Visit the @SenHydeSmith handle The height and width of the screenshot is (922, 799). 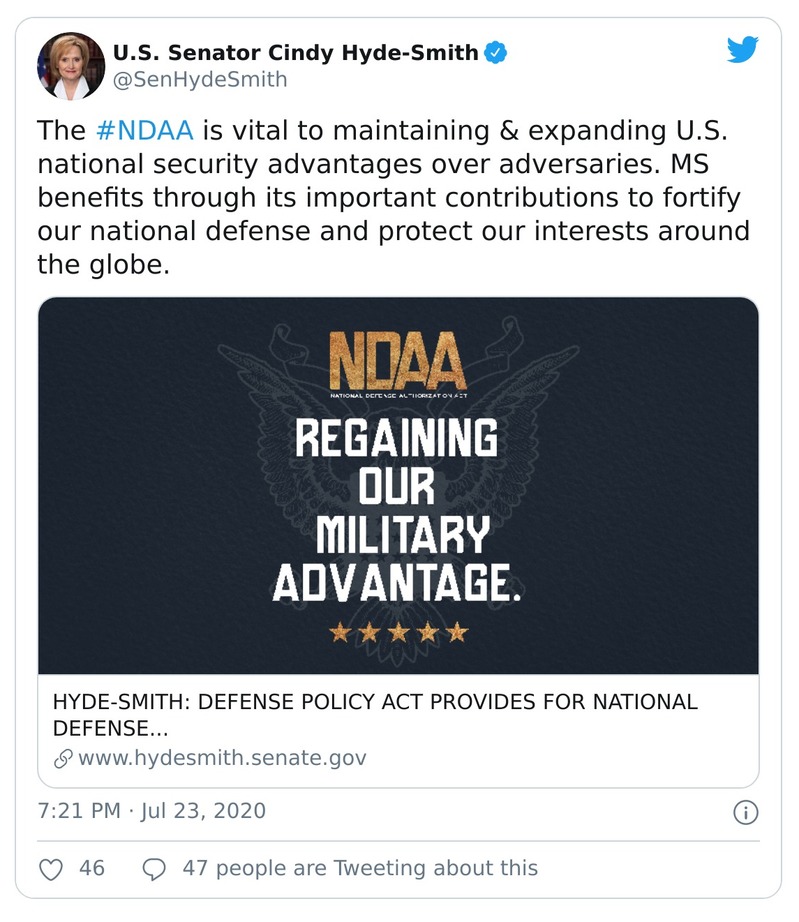(199, 80)
